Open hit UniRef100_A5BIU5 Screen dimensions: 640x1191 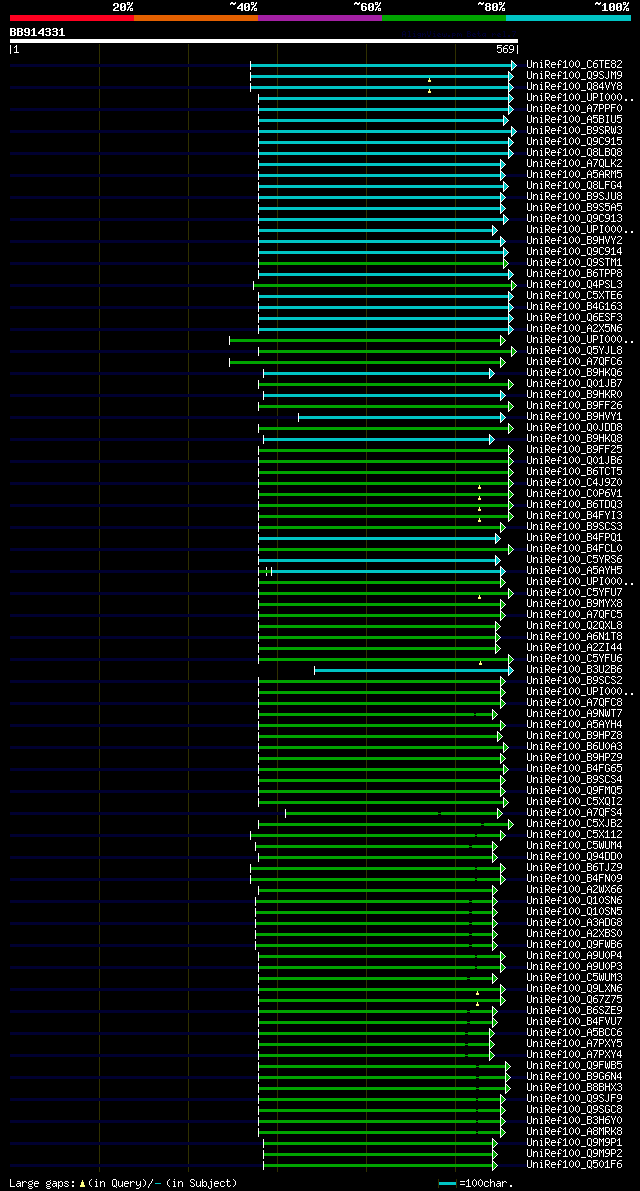pyautogui.click(x=574, y=120)
